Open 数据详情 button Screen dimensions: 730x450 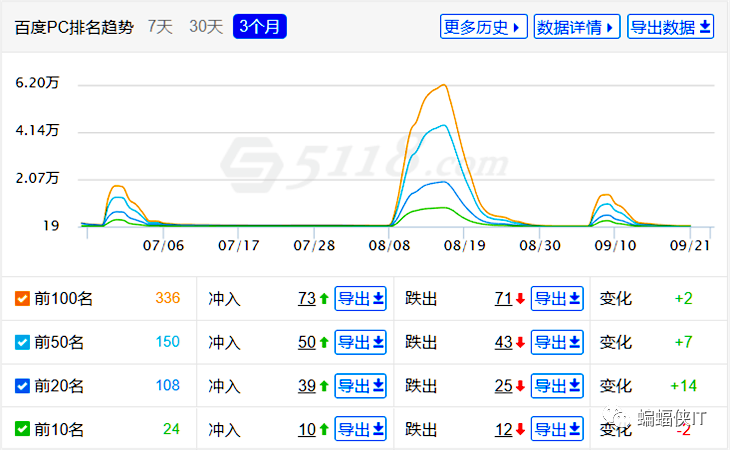point(577,27)
